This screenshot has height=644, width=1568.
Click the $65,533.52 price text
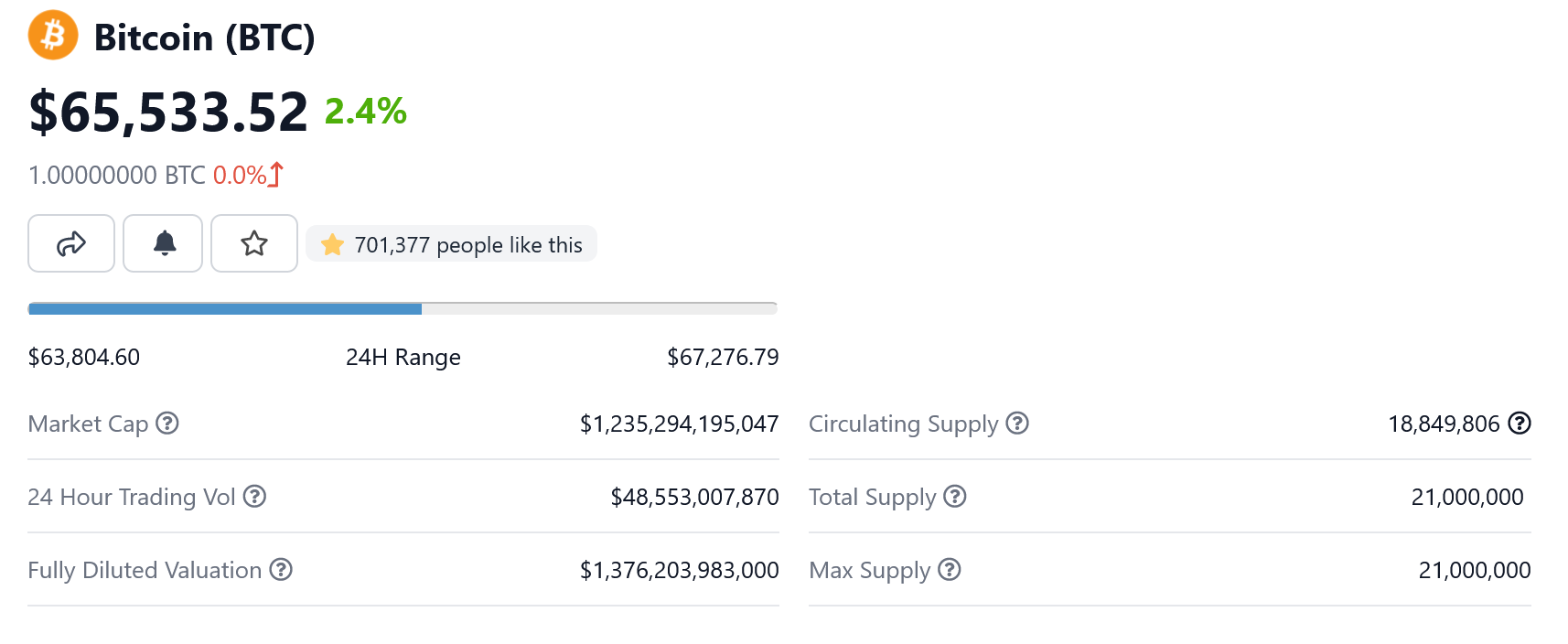pyautogui.click(x=168, y=113)
